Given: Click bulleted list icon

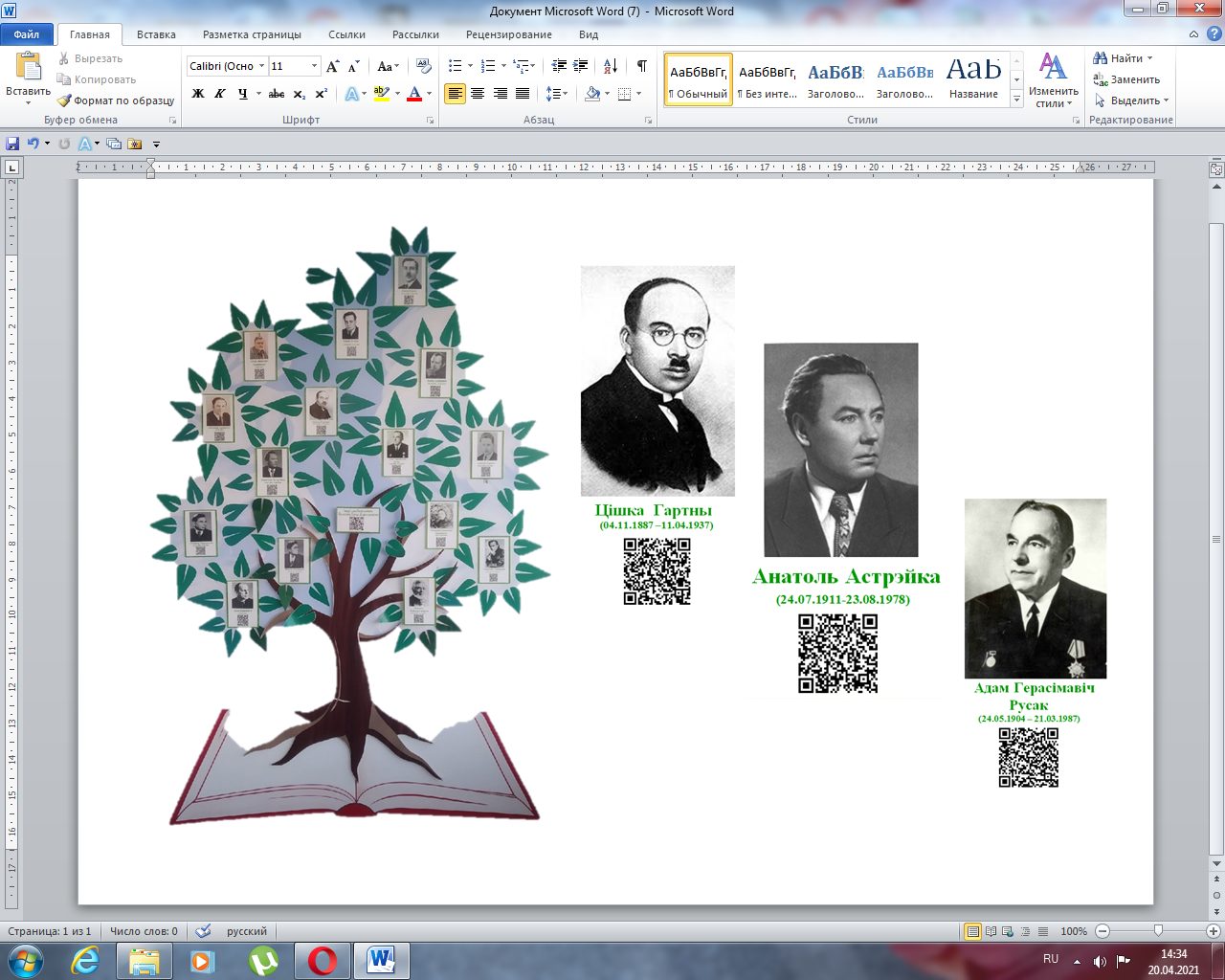Looking at the screenshot, I should tap(456, 66).
